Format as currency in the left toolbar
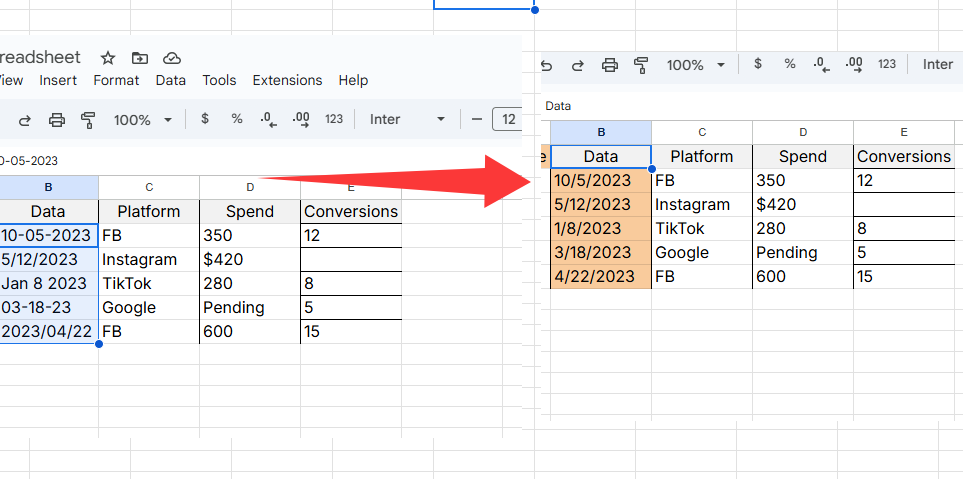Viewport: 963px width, 479px height. pos(205,119)
